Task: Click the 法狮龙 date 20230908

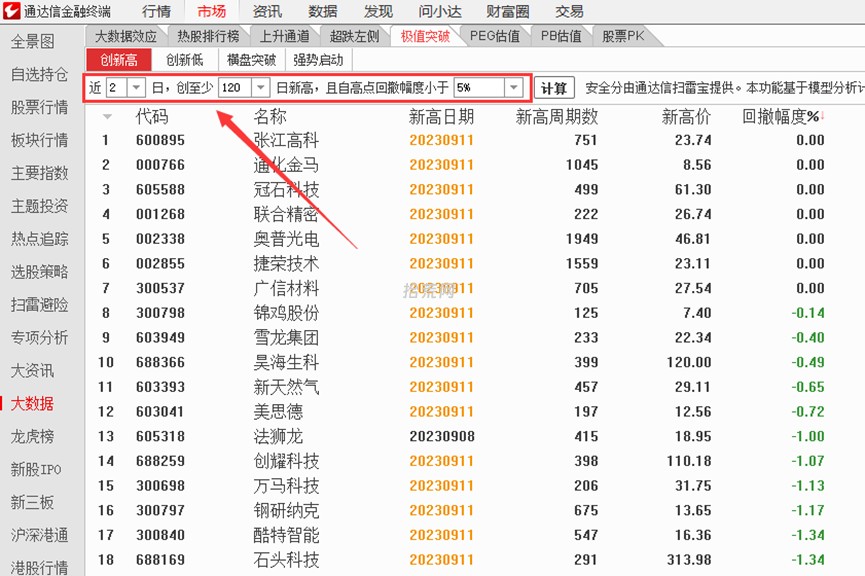Action: pyautogui.click(x=442, y=436)
